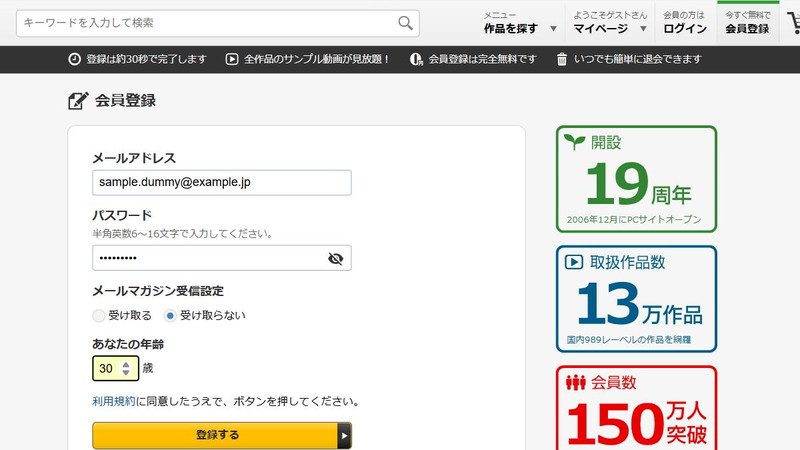
Task: Submit with the 登録する button
Action: tap(221, 435)
